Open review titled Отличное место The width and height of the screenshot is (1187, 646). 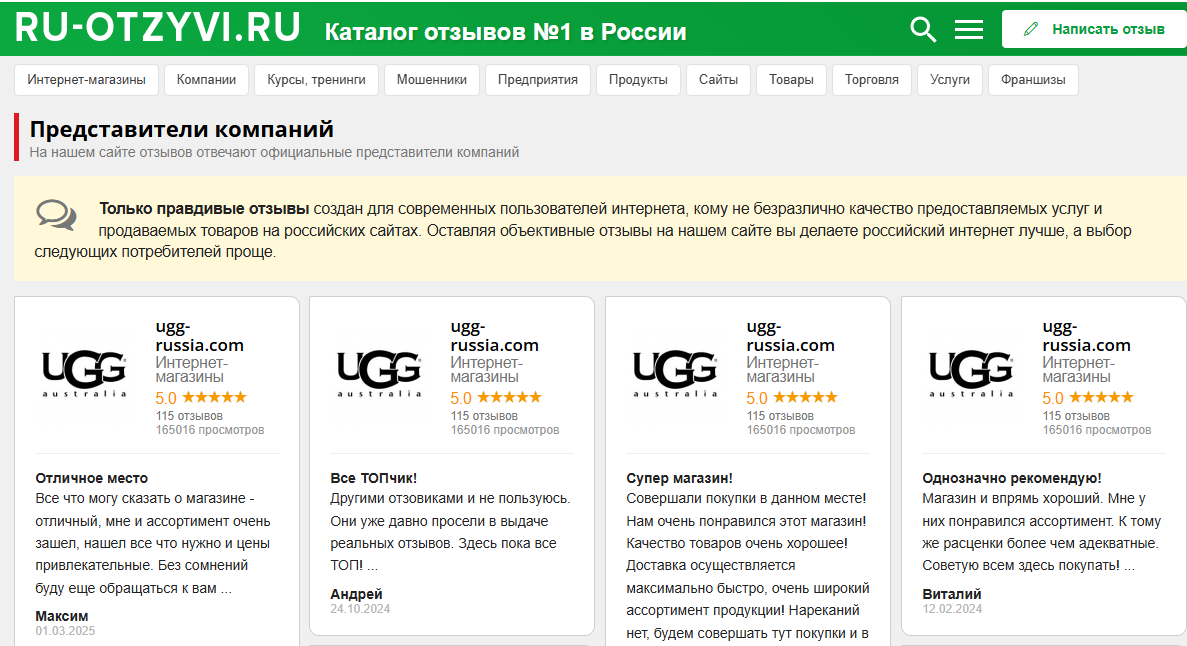point(92,478)
